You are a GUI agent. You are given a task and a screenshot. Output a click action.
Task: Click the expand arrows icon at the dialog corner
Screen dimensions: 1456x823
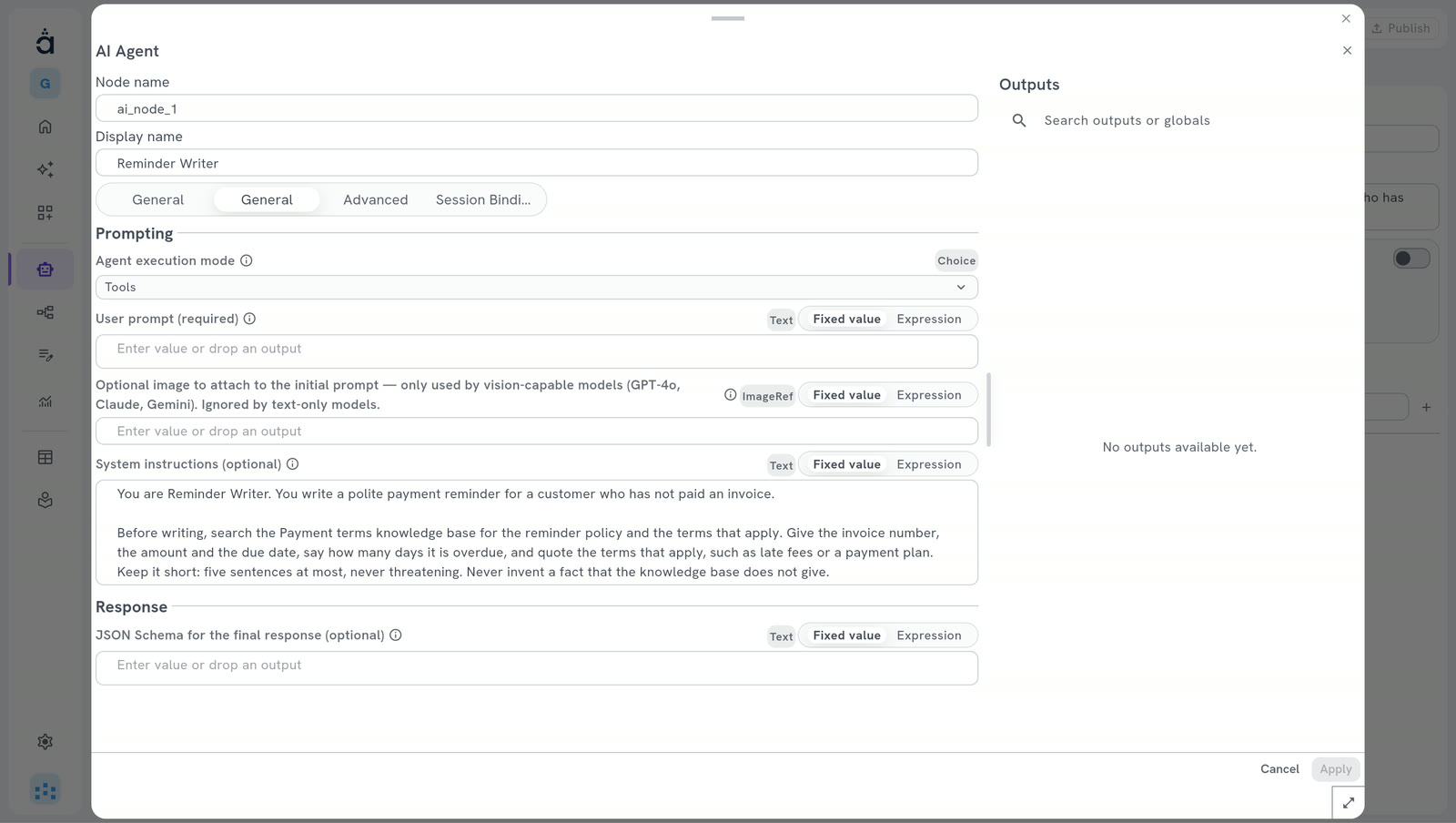tap(1348, 803)
